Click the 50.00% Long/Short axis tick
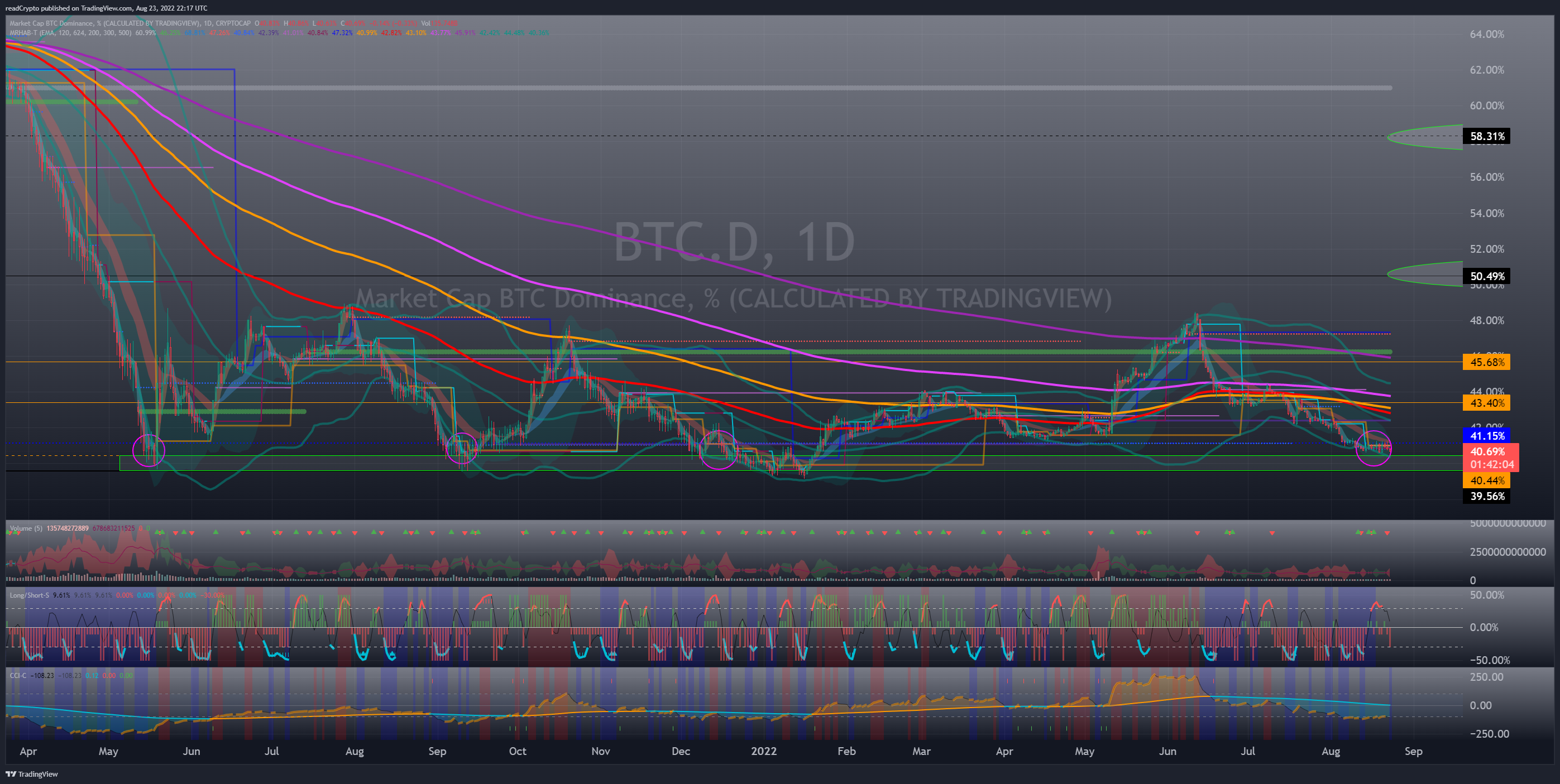This screenshot has height=784, width=1560. click(x=1487, y=595)
